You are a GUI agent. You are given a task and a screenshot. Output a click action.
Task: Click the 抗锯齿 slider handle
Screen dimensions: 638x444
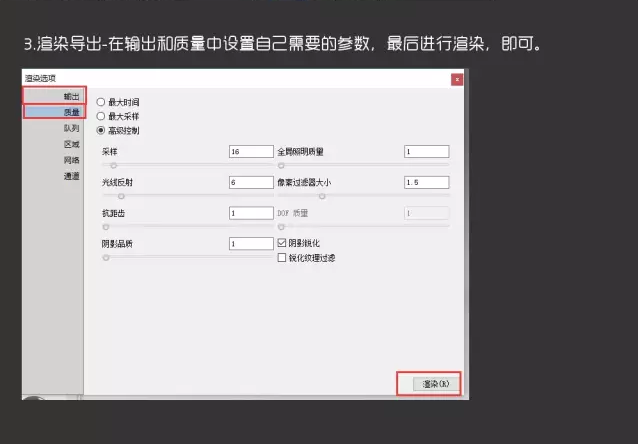pos(106,227)
